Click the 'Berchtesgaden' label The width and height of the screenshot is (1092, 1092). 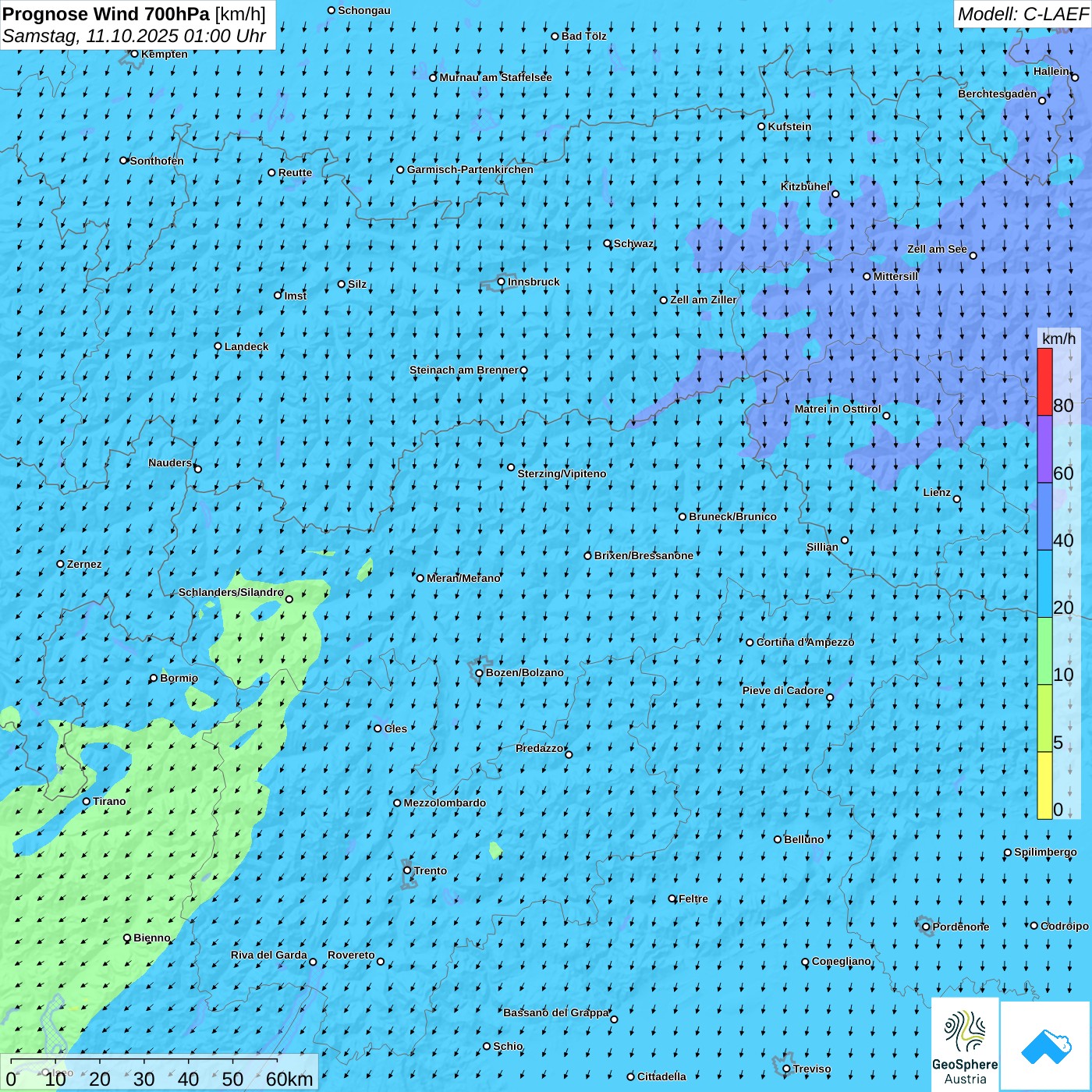998,94
